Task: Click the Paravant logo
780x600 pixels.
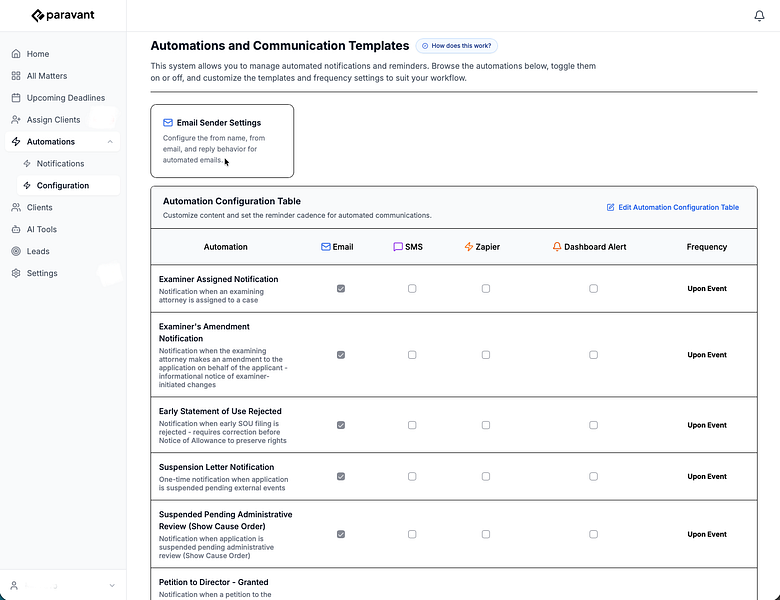Action: click(63, 15)
